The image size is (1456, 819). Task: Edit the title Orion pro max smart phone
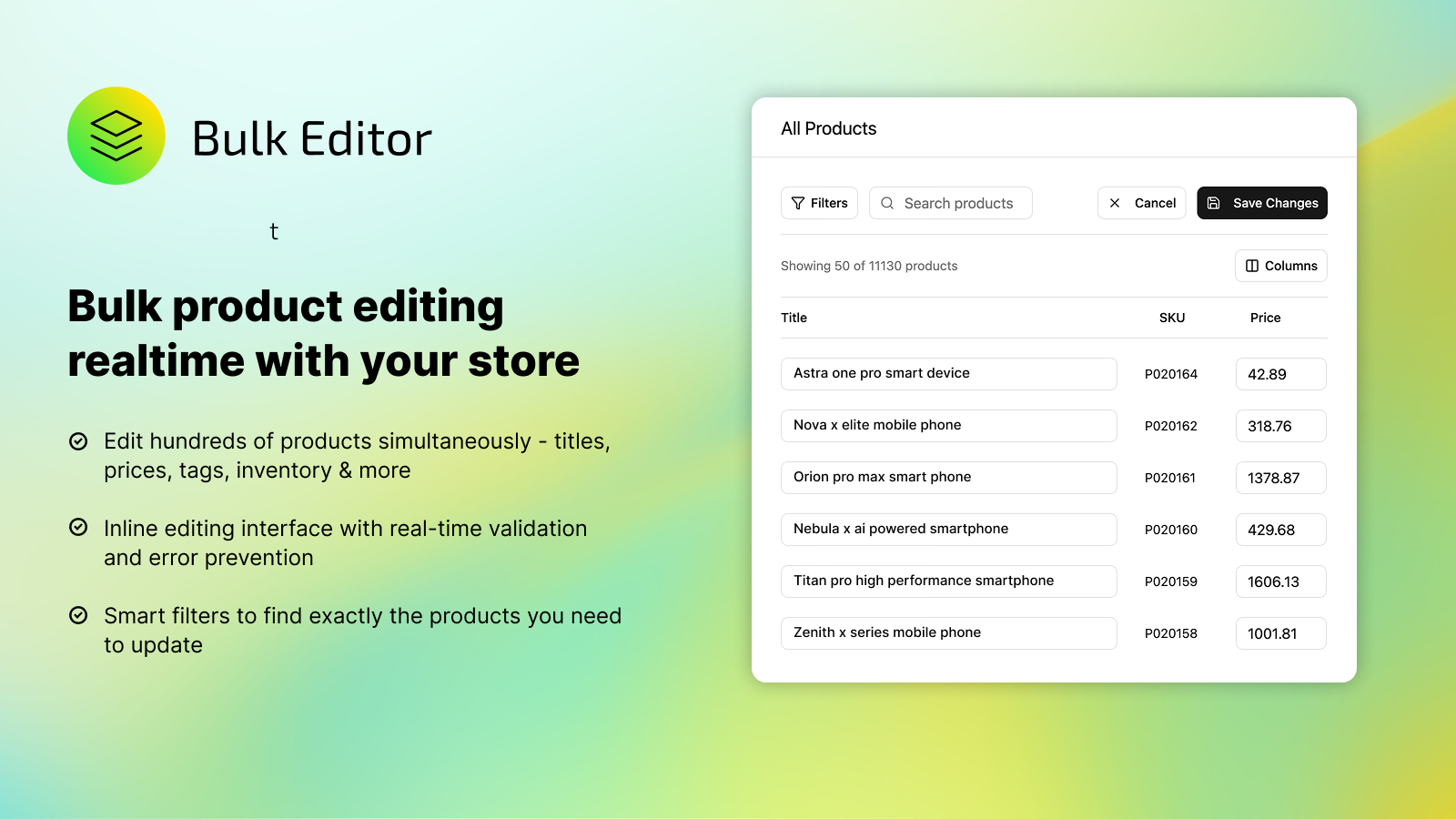(x=949, y=478)
